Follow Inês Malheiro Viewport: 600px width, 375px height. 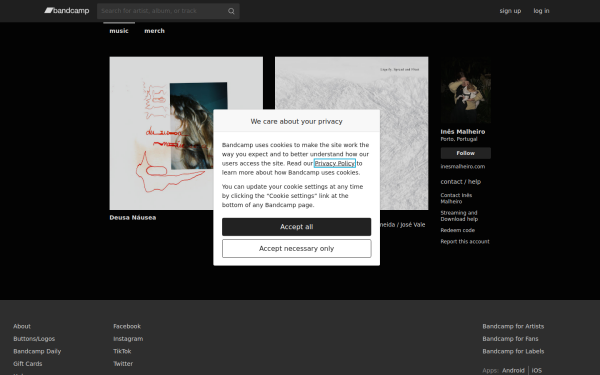466,153
